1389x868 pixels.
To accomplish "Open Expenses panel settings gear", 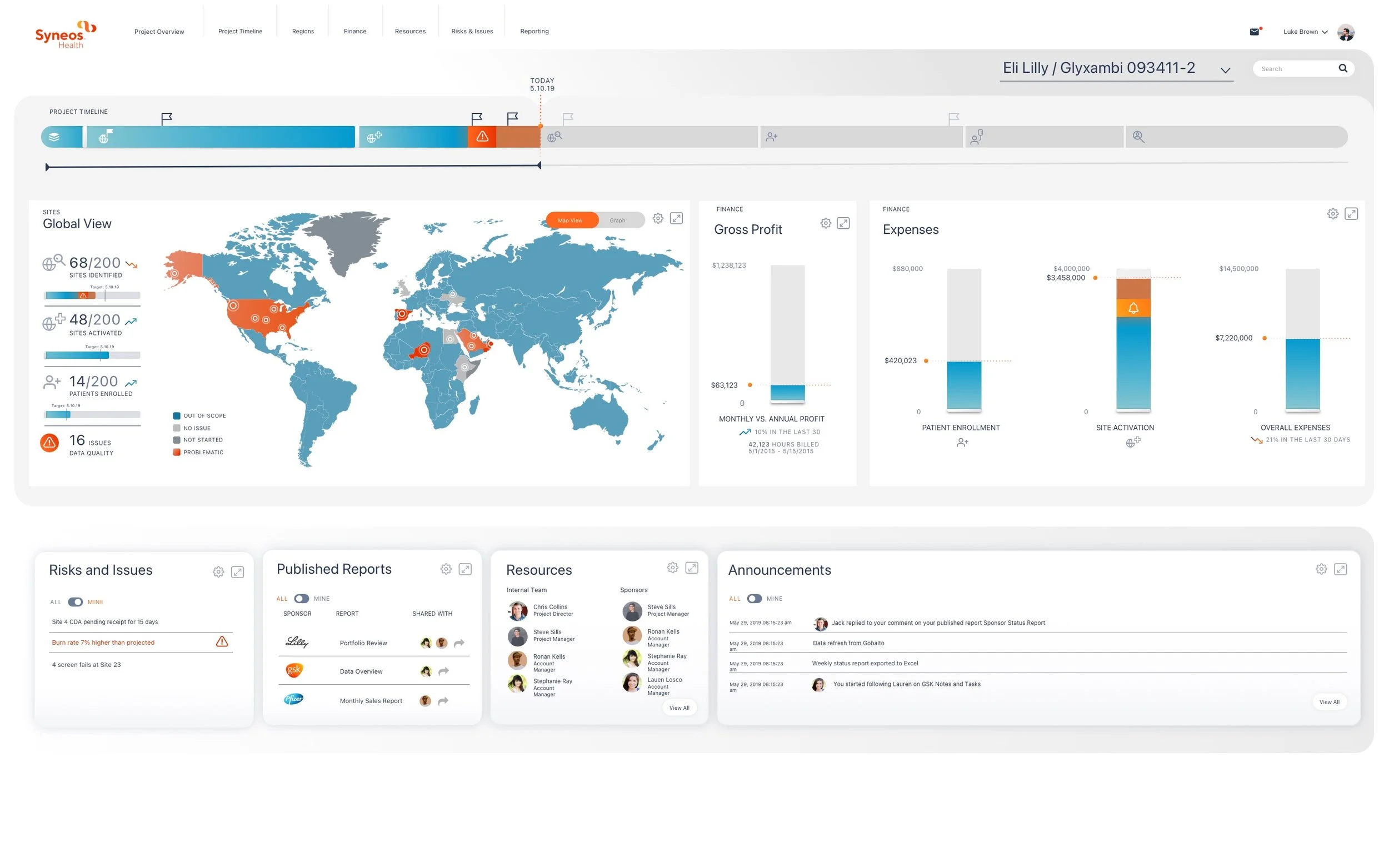I will pyautogui.click(x=1333, y=214).
